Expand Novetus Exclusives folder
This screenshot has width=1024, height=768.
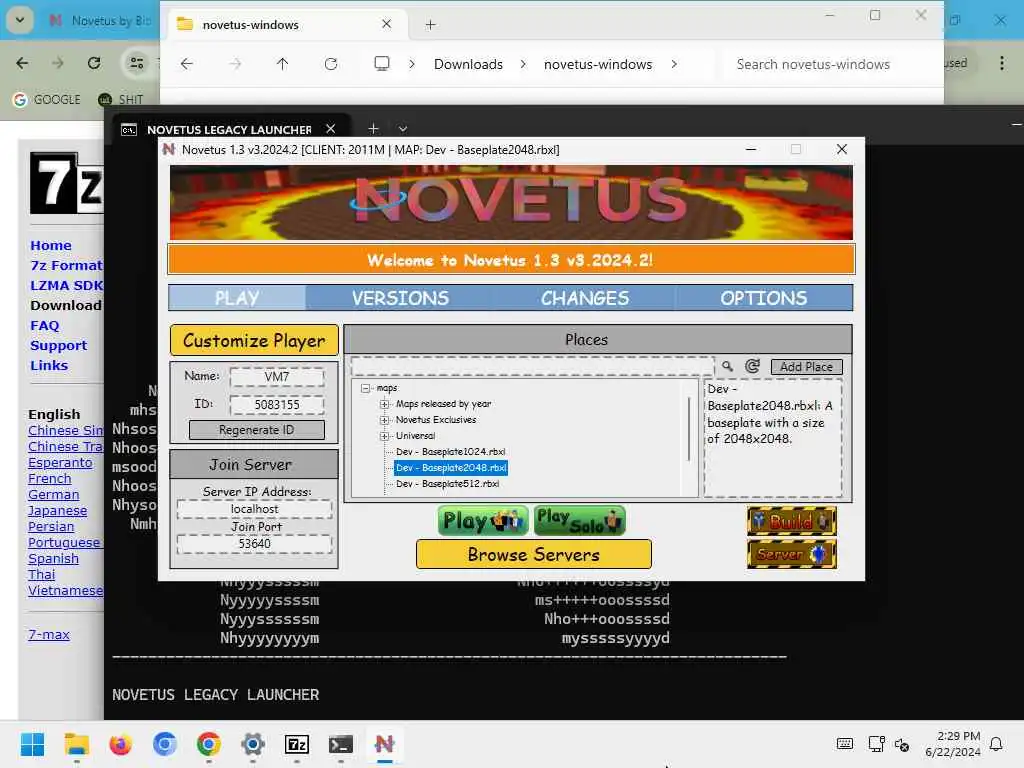(385, 420)
